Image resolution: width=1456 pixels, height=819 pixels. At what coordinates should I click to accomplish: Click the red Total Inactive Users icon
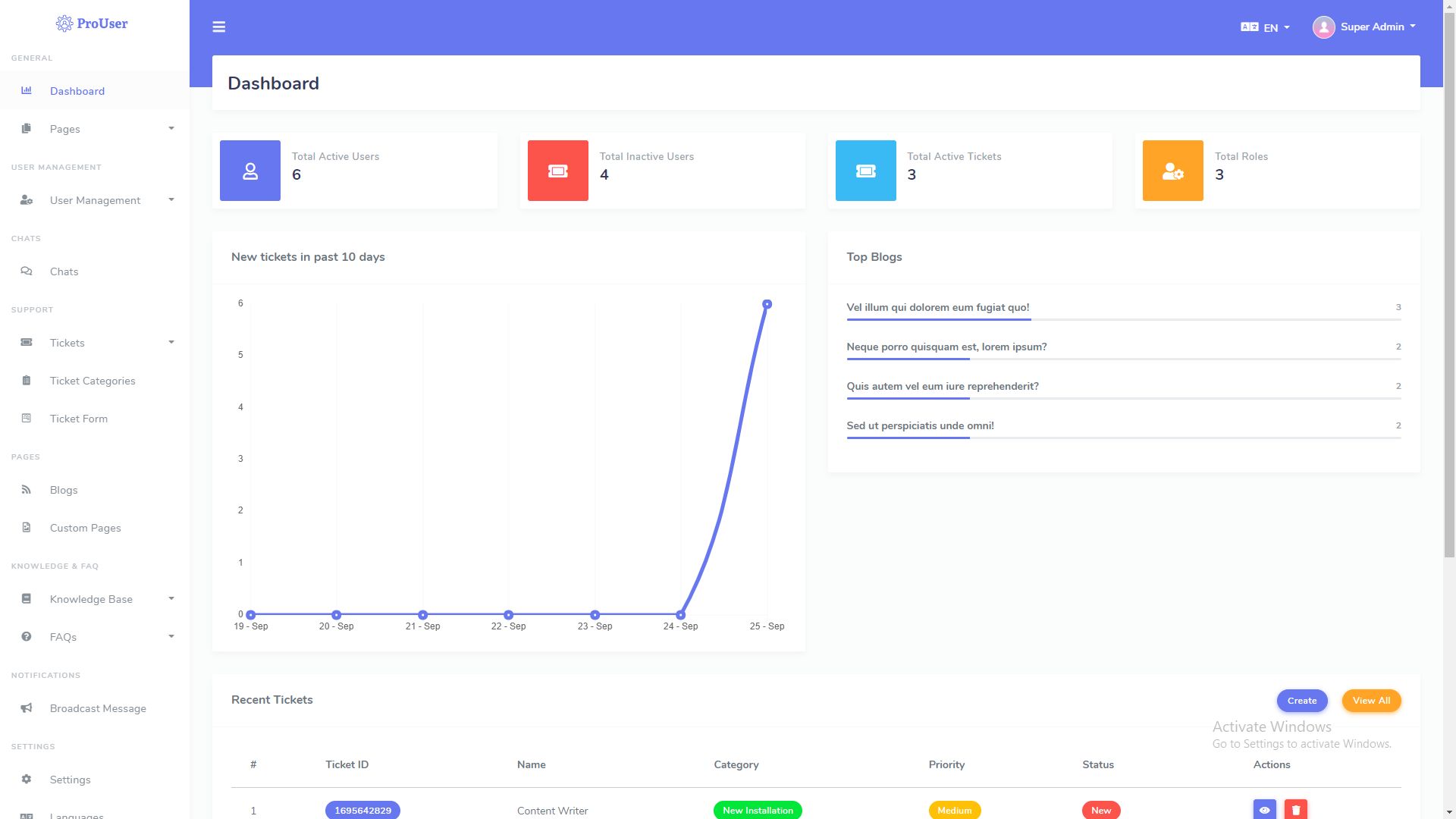[x=558, y=171]
